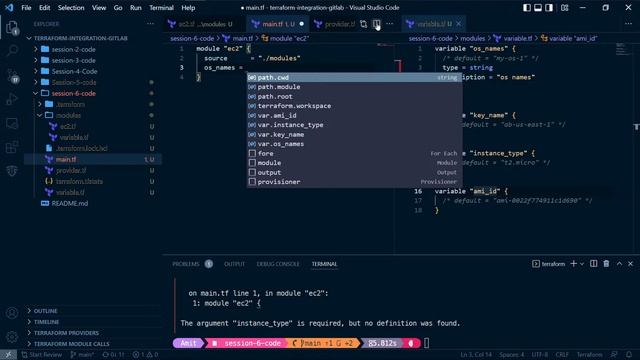Switch to the PROBLEMS panel tab
Screen dimensions: 640x360
click(186, 264)
